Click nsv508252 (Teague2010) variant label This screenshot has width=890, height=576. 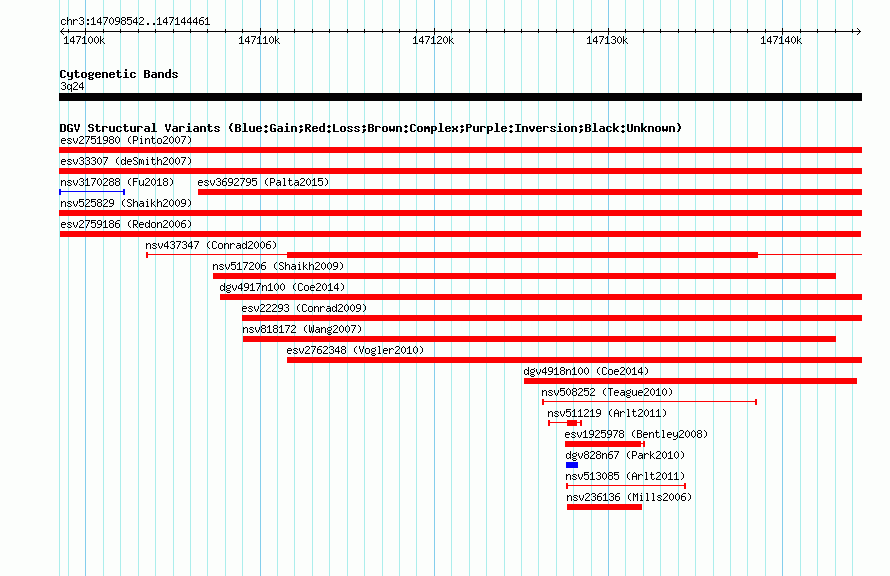coord(607,392)
